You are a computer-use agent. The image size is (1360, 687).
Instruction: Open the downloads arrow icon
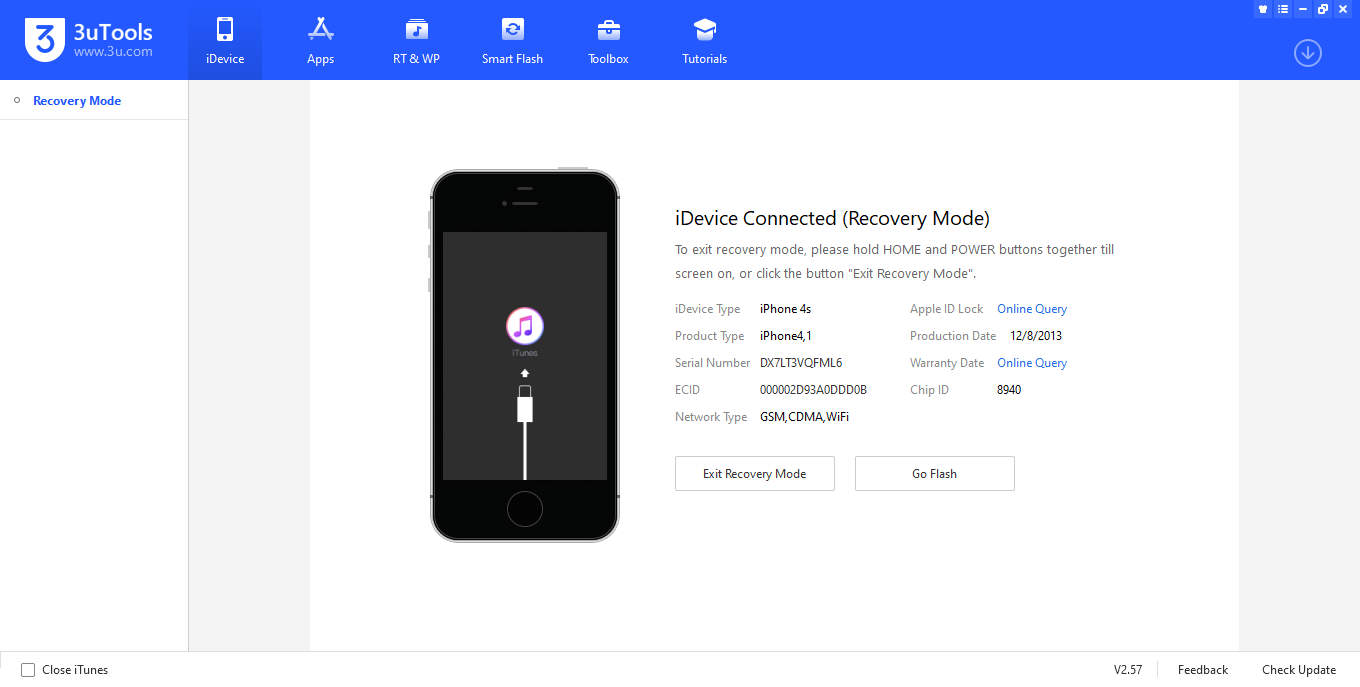[1308, 53]
